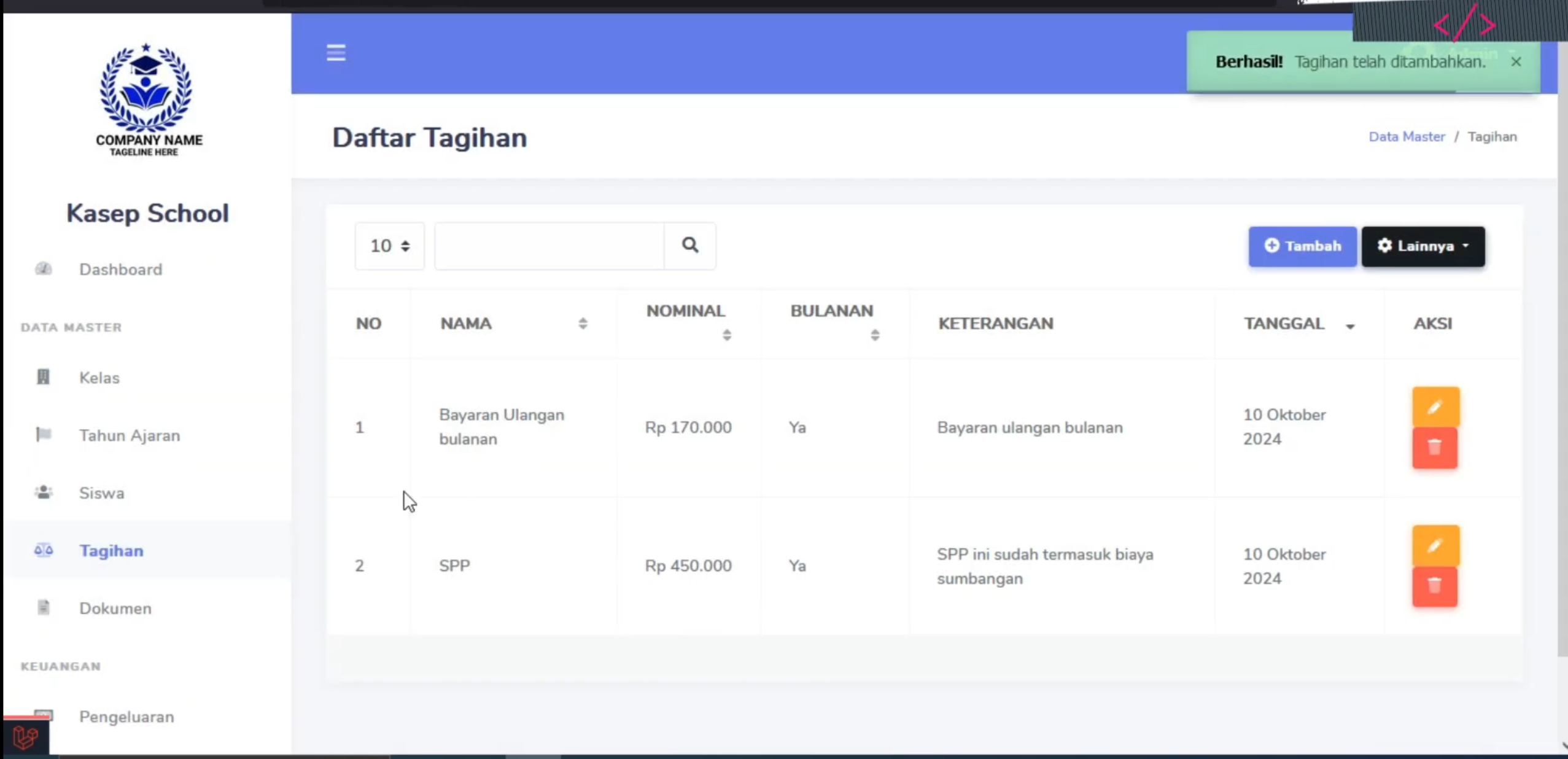Click the search magnifier button
1568x759 pixels.
pyautogui.click(x=690, y=246)
